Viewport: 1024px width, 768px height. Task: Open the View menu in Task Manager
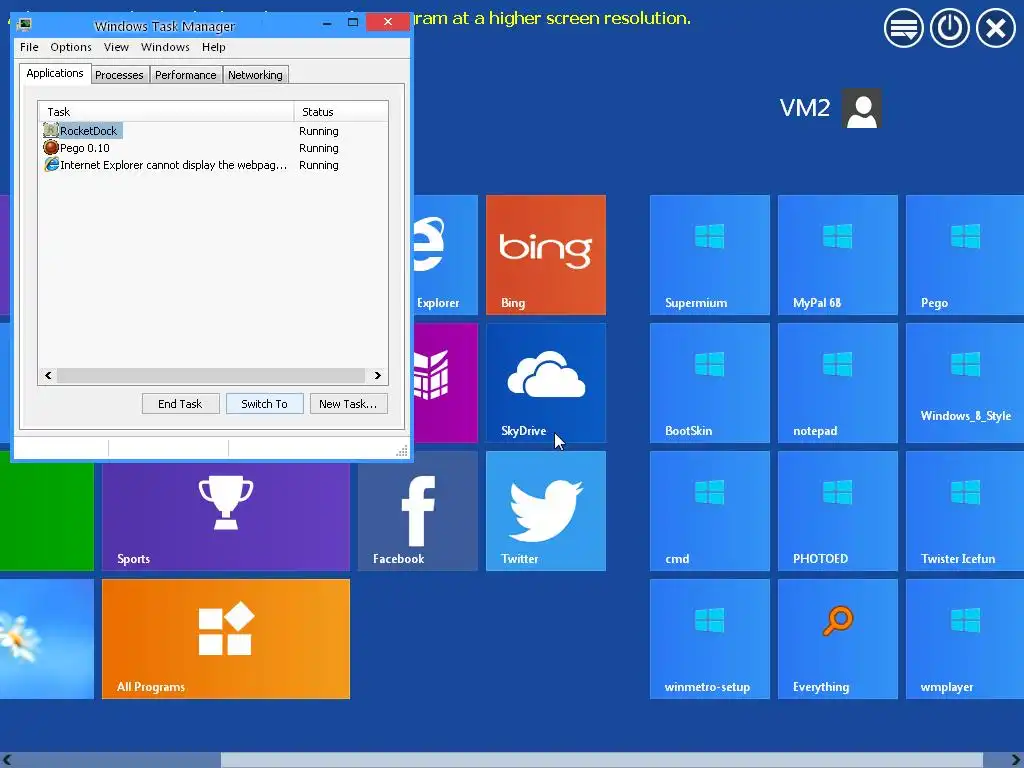point(116,47)
